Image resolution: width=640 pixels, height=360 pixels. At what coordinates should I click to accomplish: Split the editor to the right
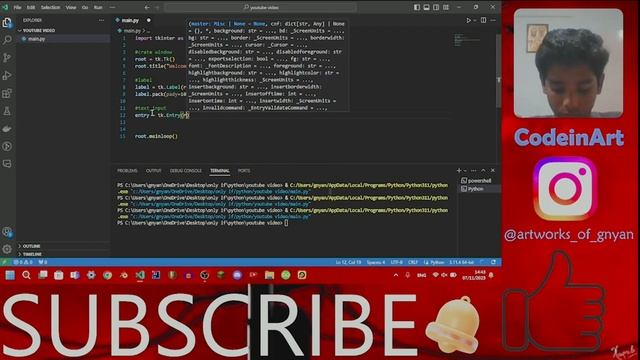coord(483,20)
